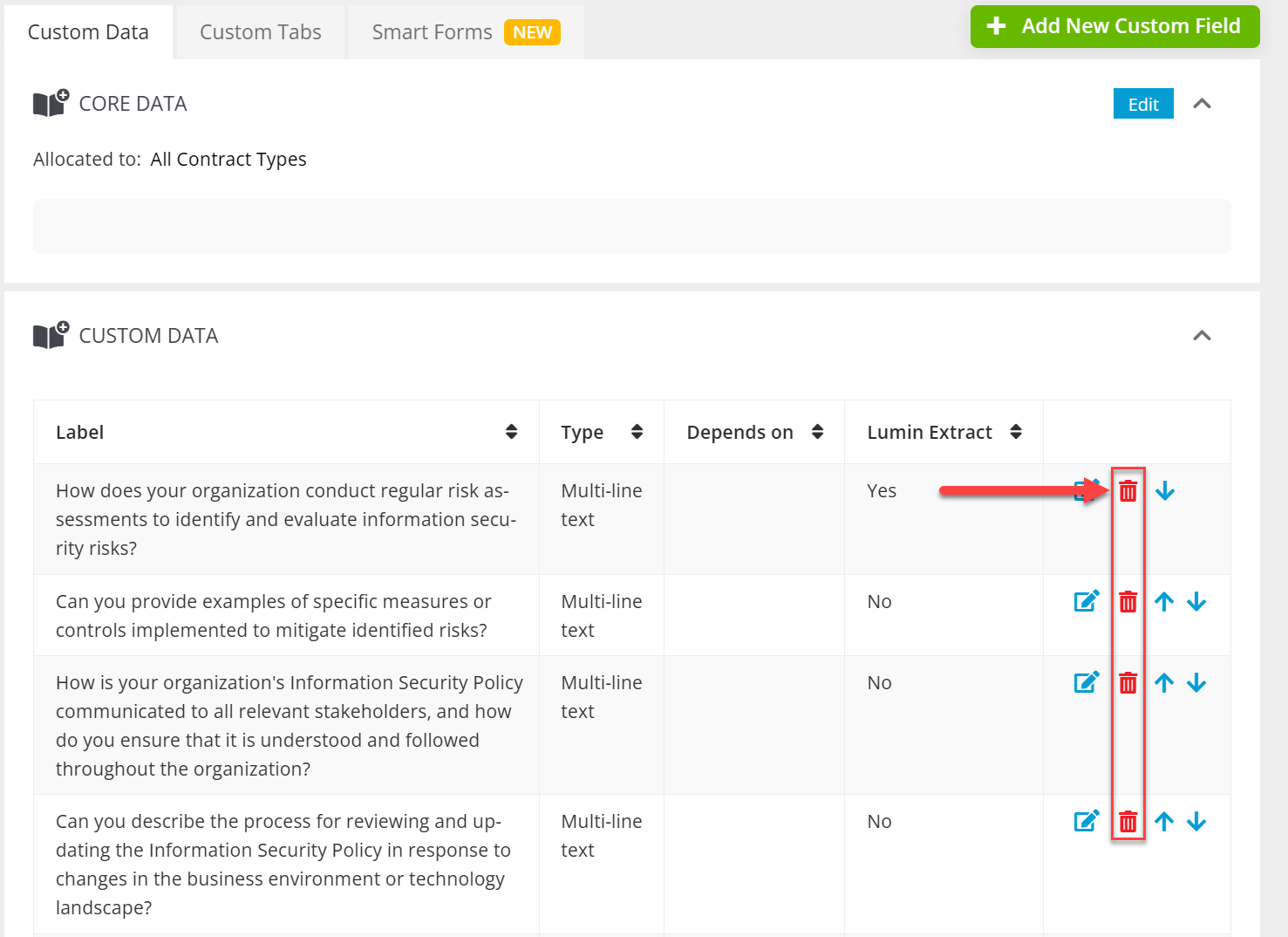
Task: Move 'specific measures or controls' row up
Action: (x=1163, y=602)
